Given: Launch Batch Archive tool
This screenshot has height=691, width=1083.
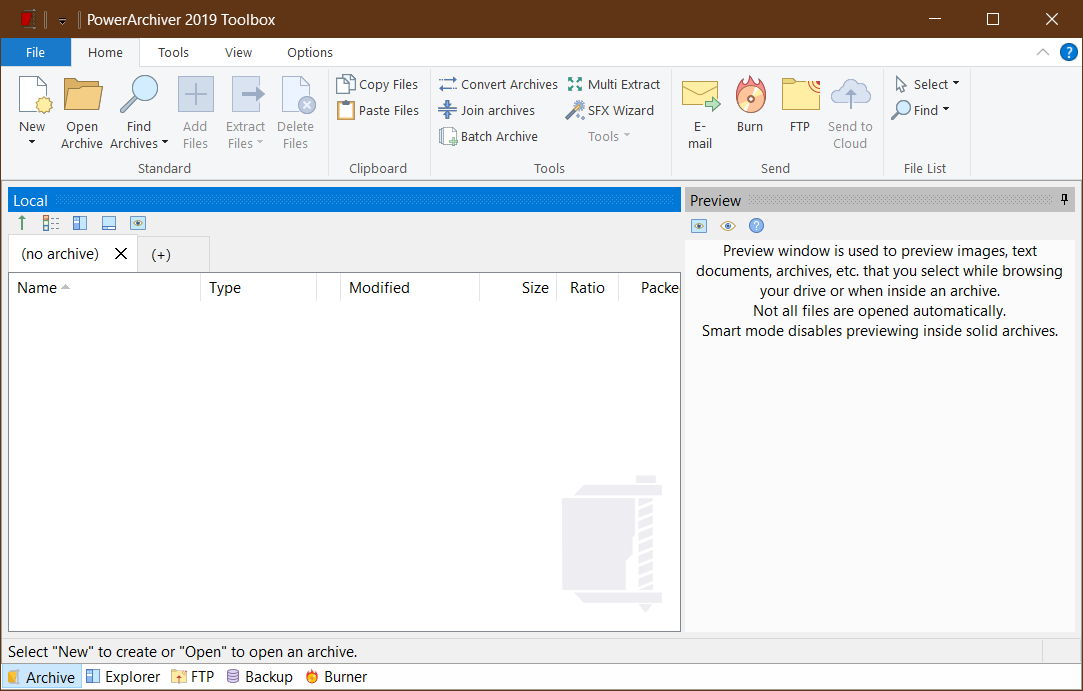Looking at the screenshot, I should [488, 137].
